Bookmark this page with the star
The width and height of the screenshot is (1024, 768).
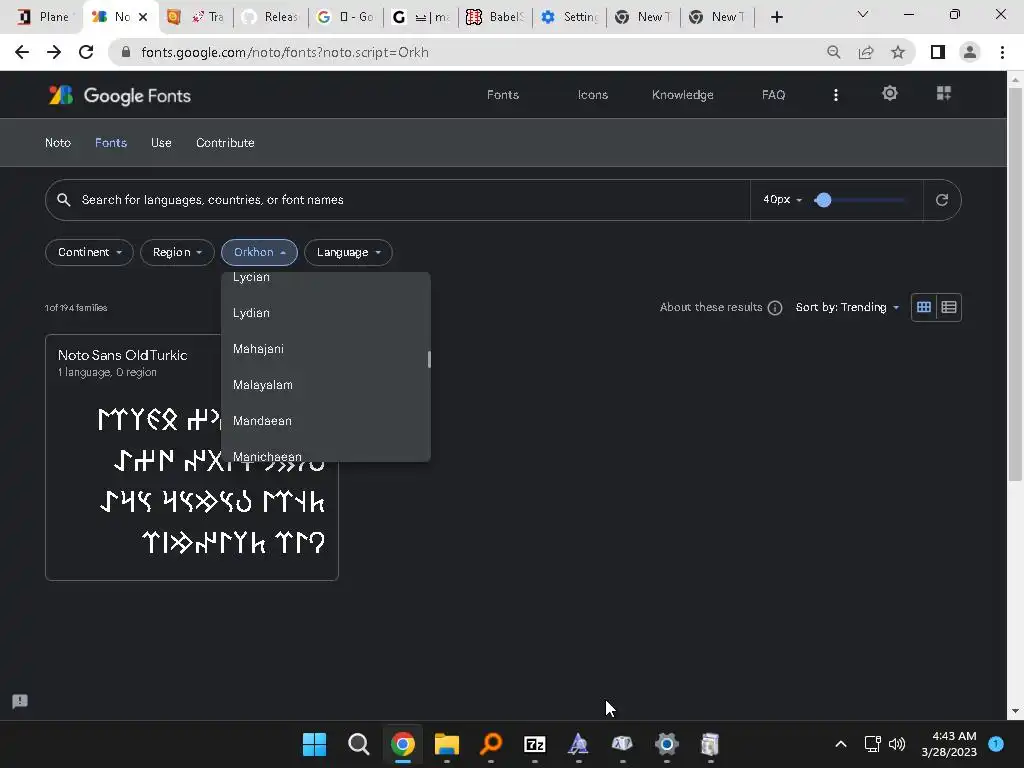click(898, 52)
